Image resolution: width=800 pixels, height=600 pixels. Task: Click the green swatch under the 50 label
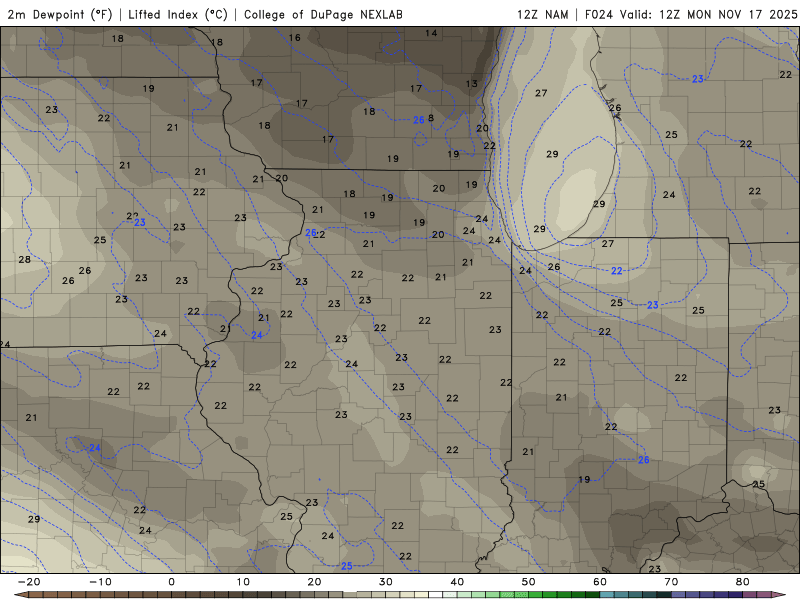coord(536,595)
